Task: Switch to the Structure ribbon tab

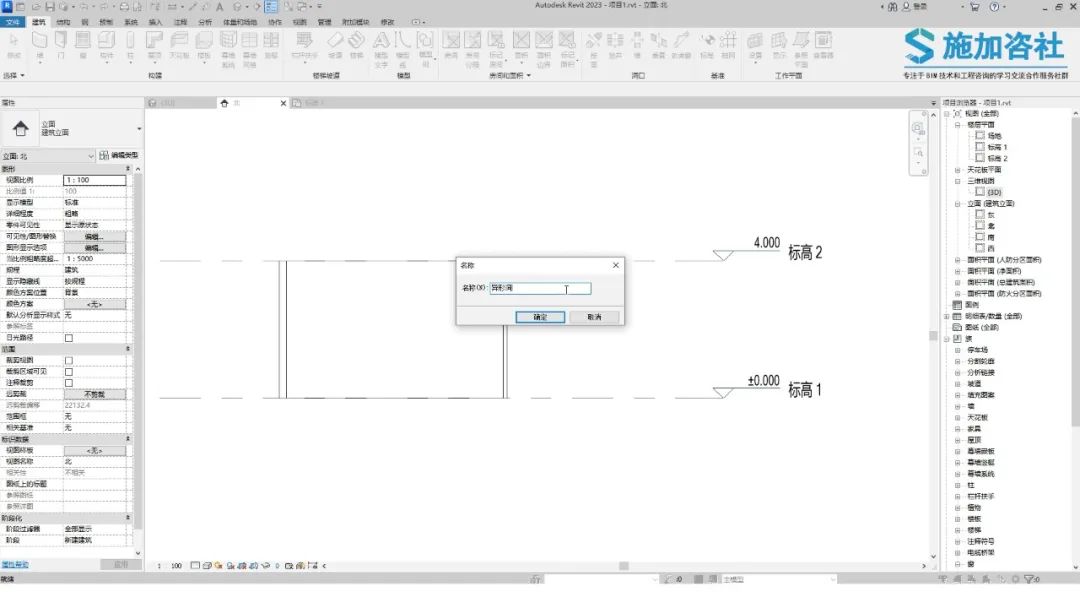Action: pos(63,22)
